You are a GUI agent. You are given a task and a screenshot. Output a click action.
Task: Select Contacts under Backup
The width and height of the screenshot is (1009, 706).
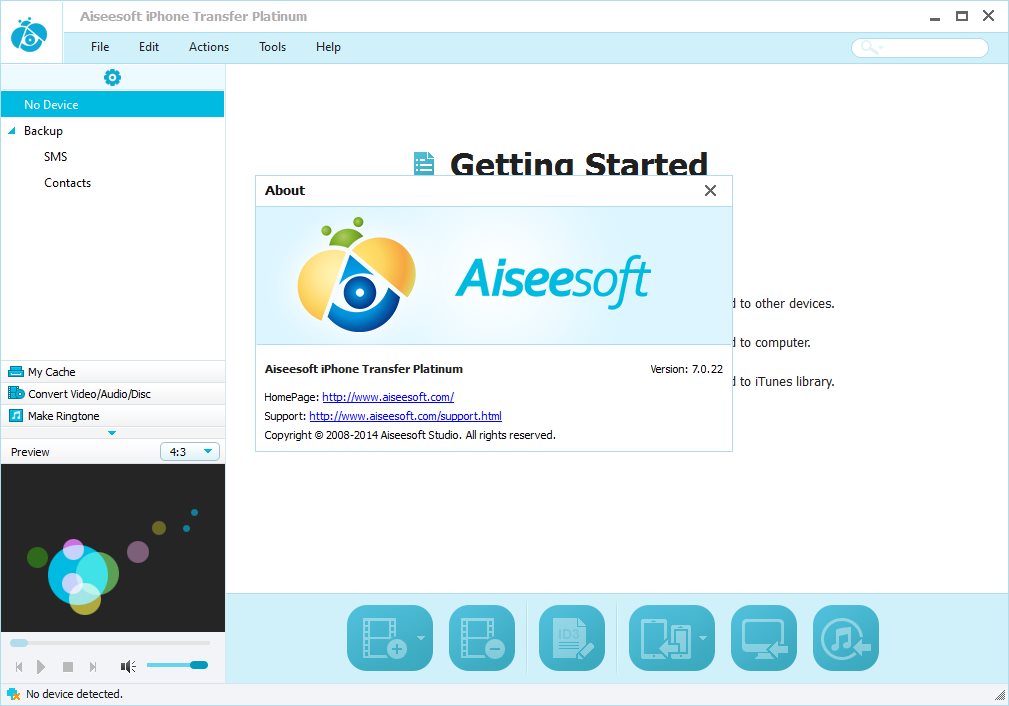(68, 183)
